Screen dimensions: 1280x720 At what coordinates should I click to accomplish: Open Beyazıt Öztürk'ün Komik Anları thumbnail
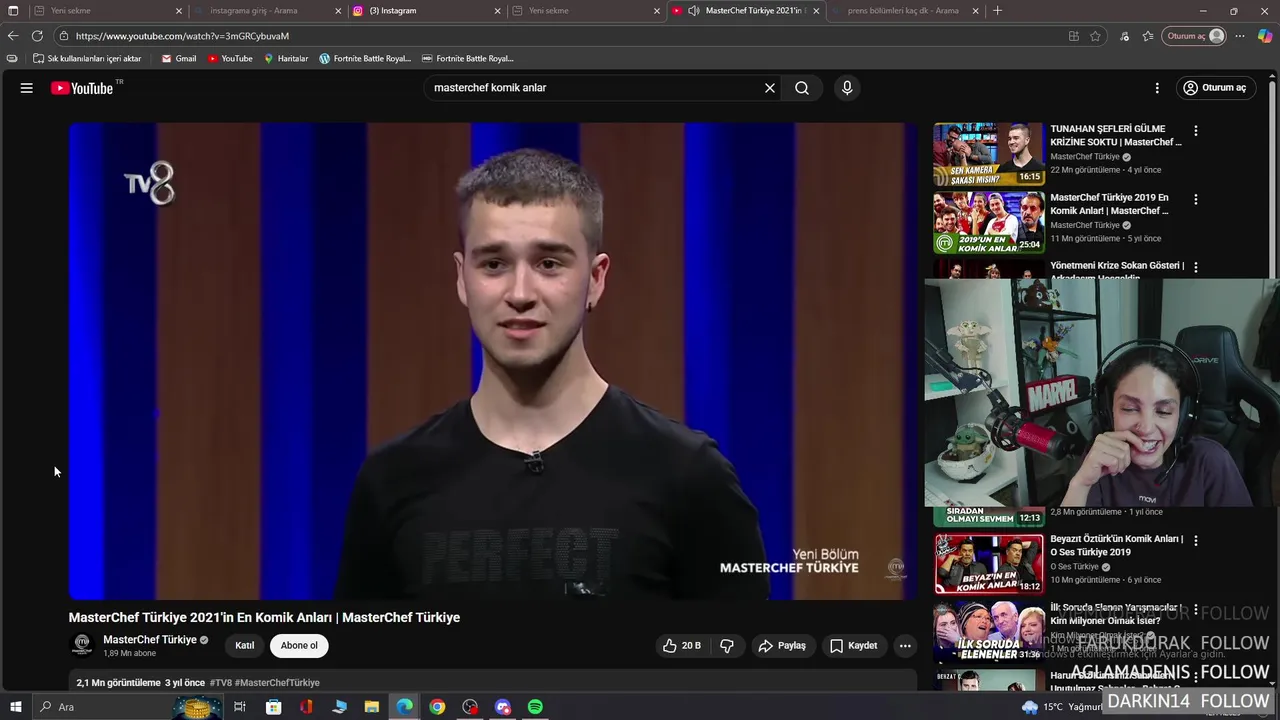tap(989, 564)
